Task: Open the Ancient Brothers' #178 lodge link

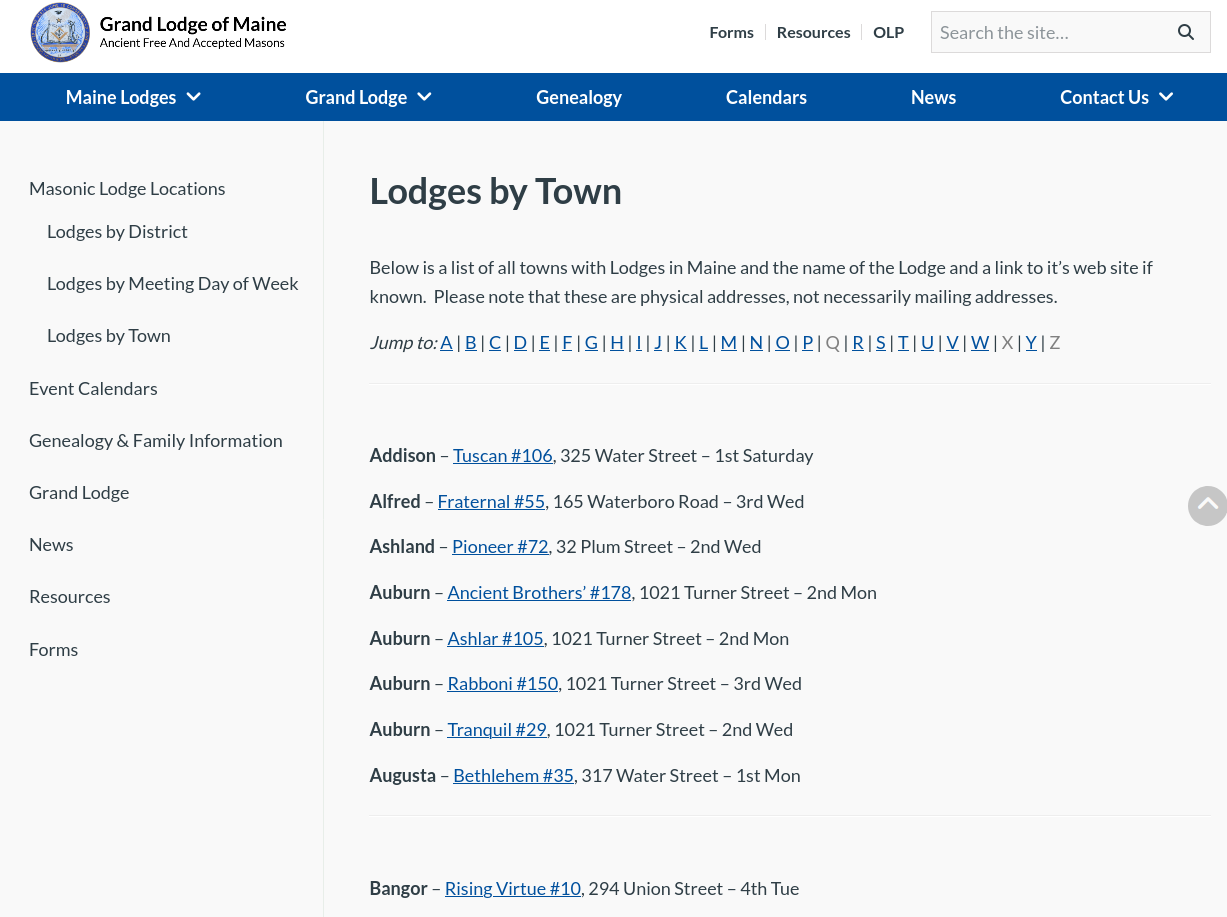Action: [x=539, y=593]
